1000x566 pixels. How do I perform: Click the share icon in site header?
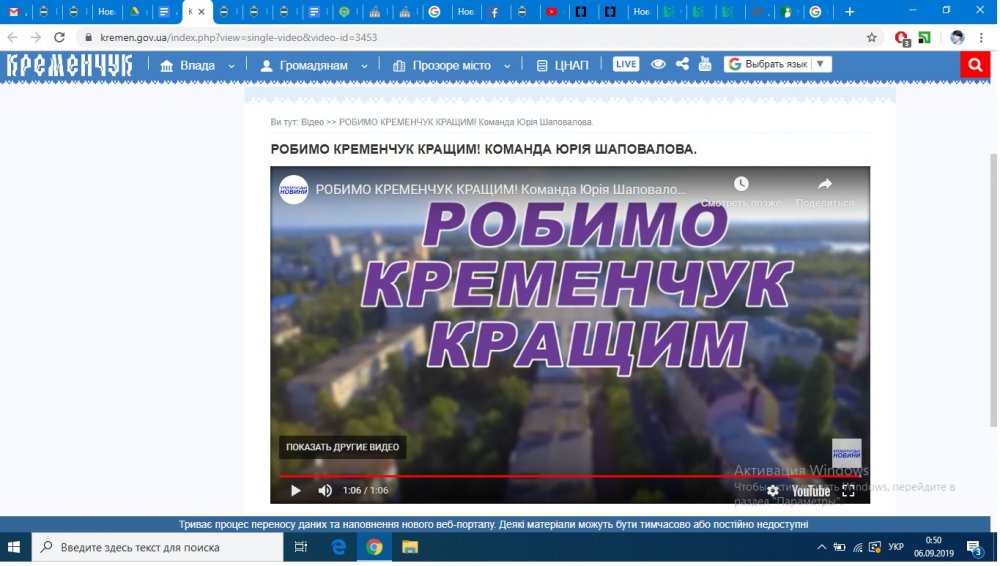coord(682,64)
